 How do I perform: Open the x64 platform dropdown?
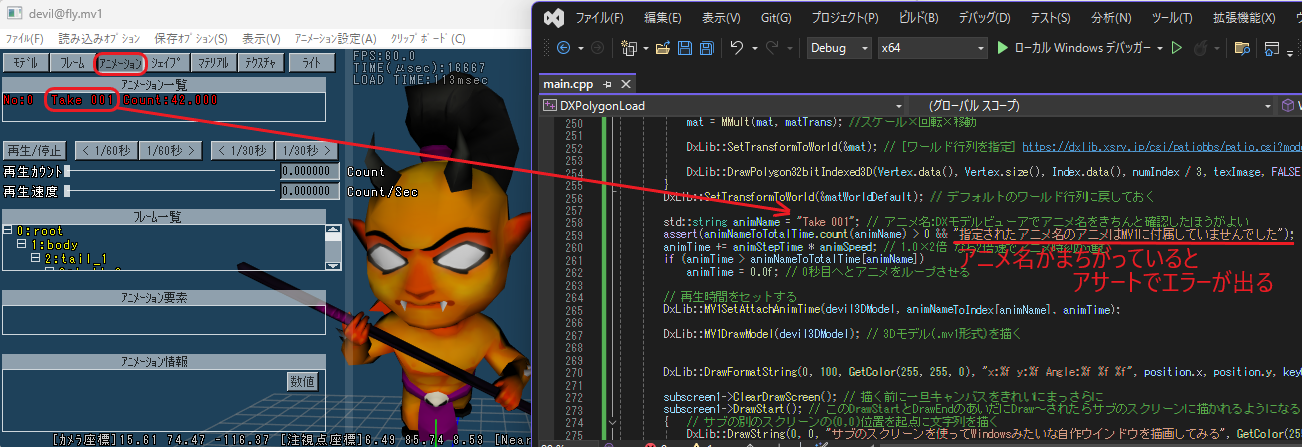(x=931, y=48)
